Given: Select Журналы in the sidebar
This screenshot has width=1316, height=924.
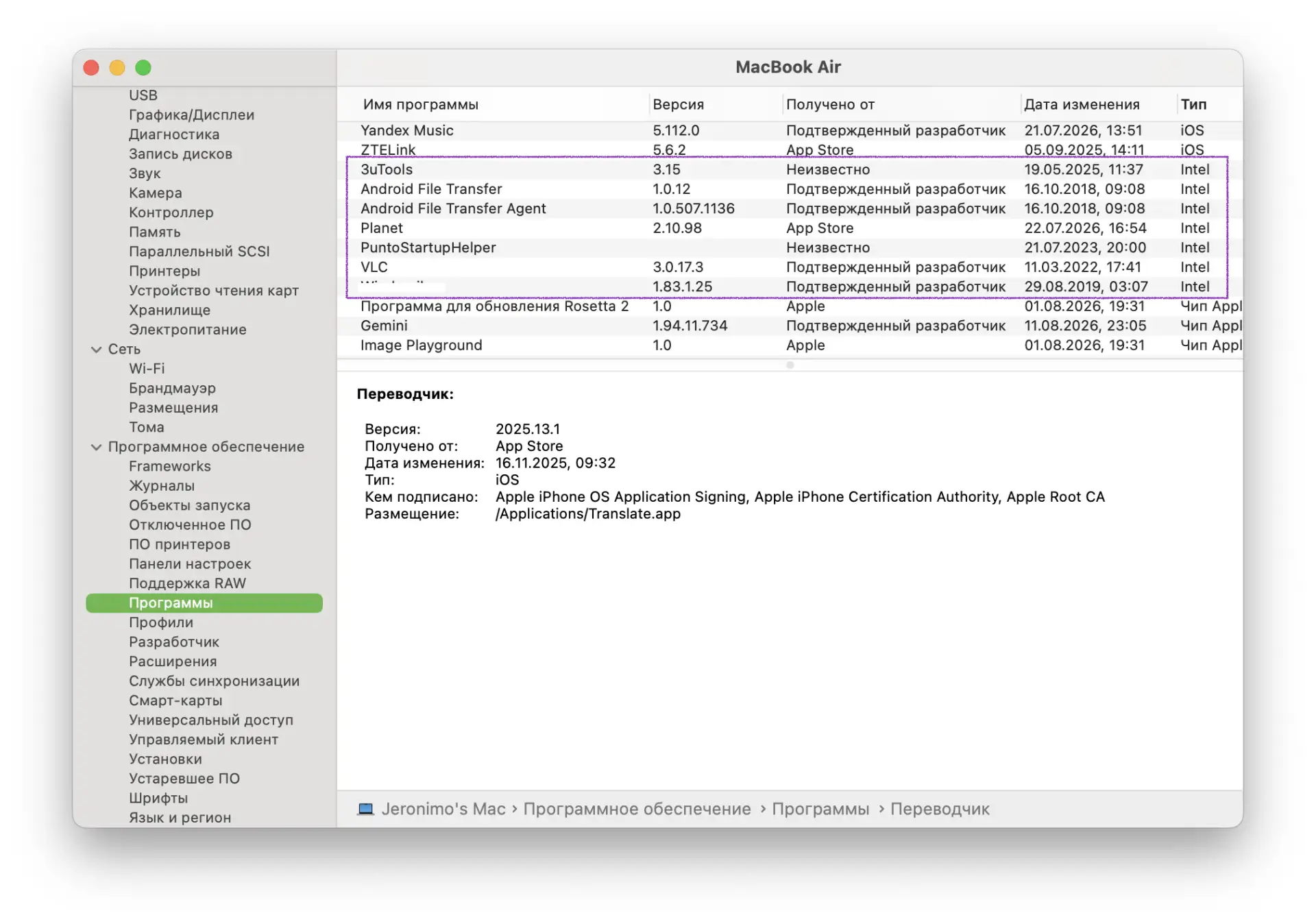Looking at the screenshot, I should (162, 486).
